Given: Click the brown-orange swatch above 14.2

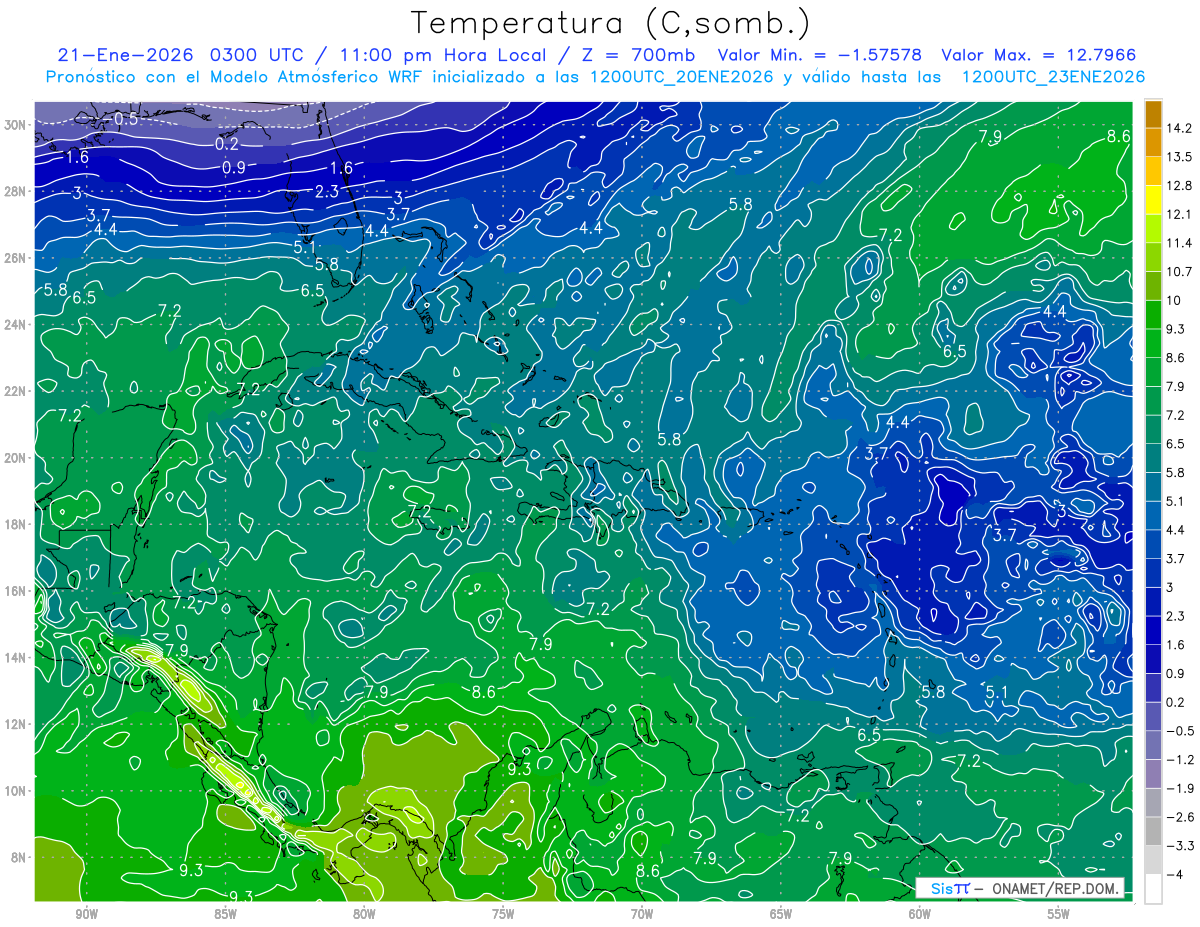Looking at the screenshot, I should click(x=1153, y=114).
